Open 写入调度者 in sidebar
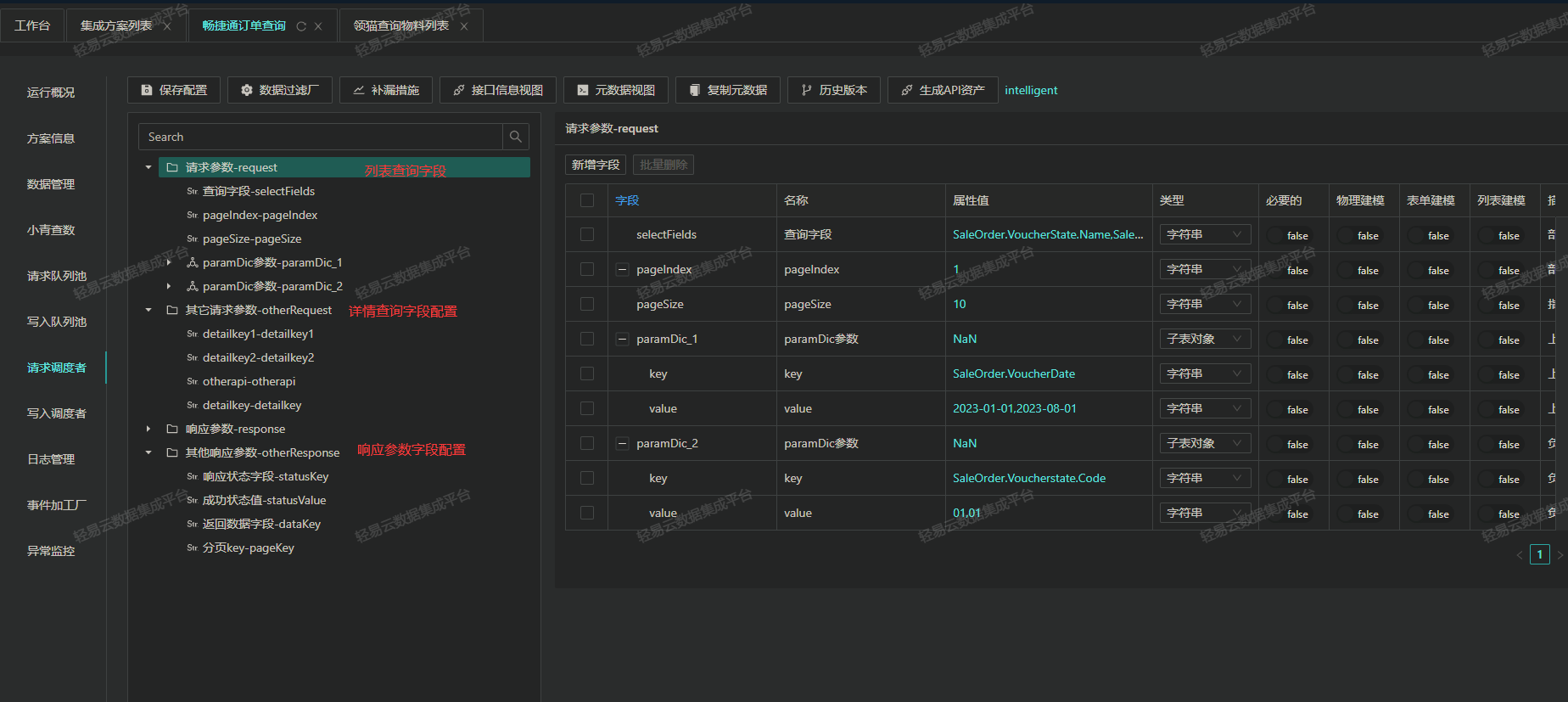This screenshot has height=702, width=1568. (x=56, y=413)
